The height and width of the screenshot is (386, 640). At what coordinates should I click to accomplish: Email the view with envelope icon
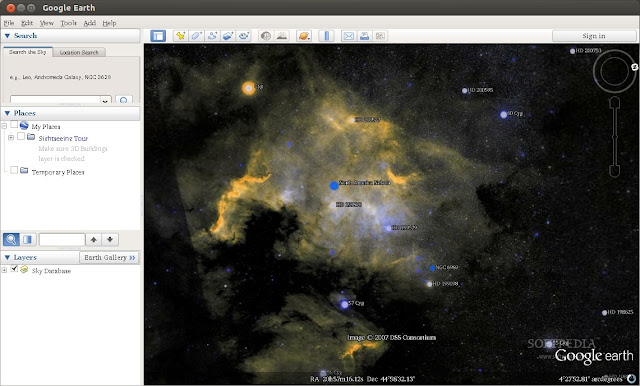349,36
